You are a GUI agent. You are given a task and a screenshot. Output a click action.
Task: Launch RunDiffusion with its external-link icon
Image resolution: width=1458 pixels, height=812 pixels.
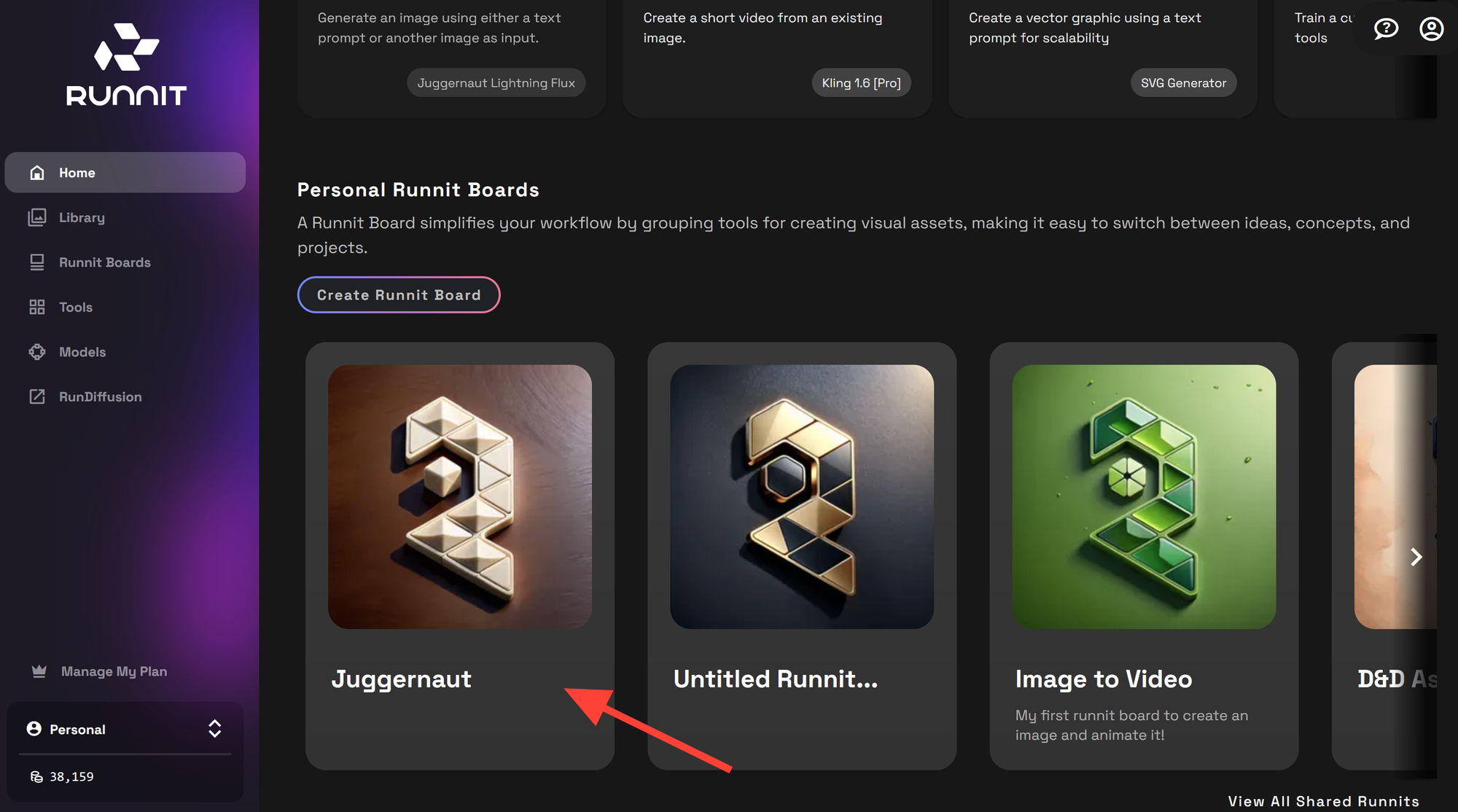37,397
